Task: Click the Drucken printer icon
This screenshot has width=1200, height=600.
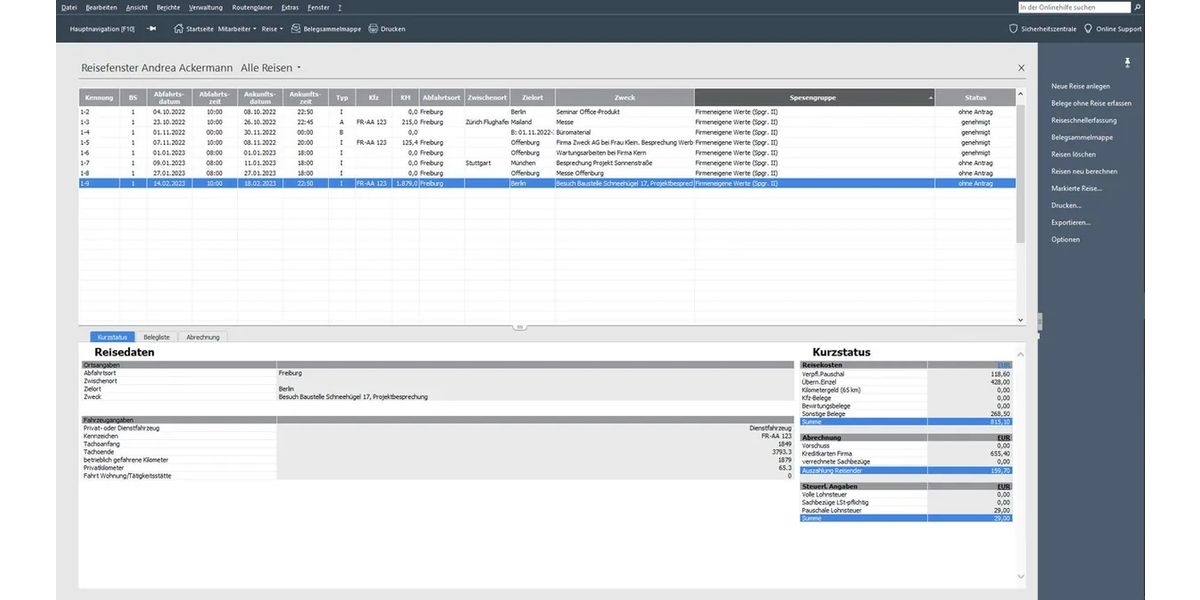Action: pos(373,29)
